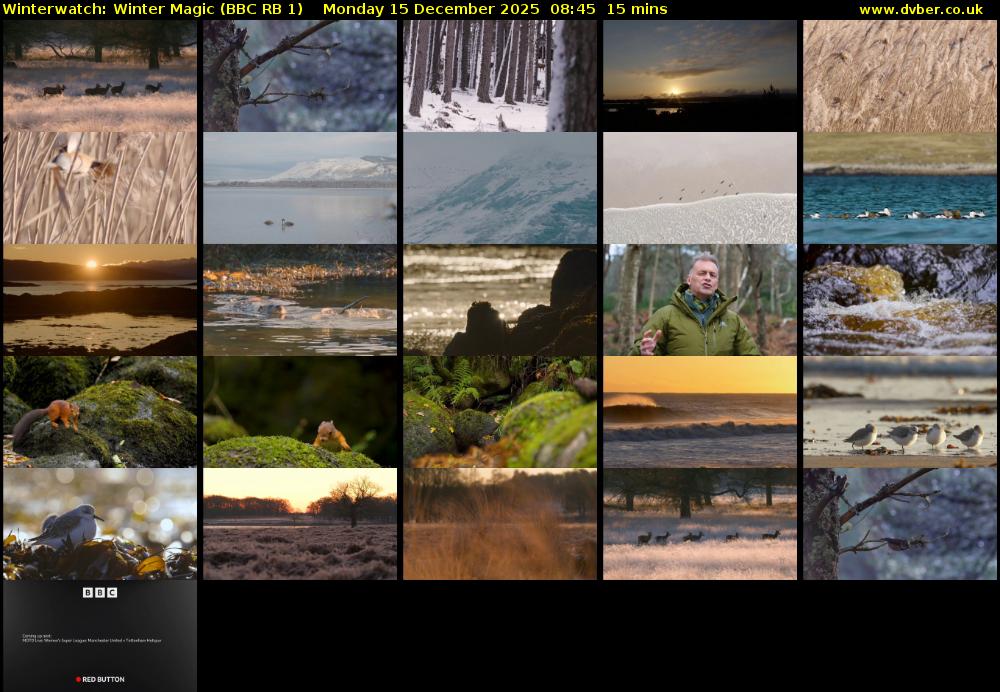The width and height of the screenshot is (1000, 692).
Task: Choose the single grey bird on seaweed thumbnail
Action: click(x=100, y=524)
